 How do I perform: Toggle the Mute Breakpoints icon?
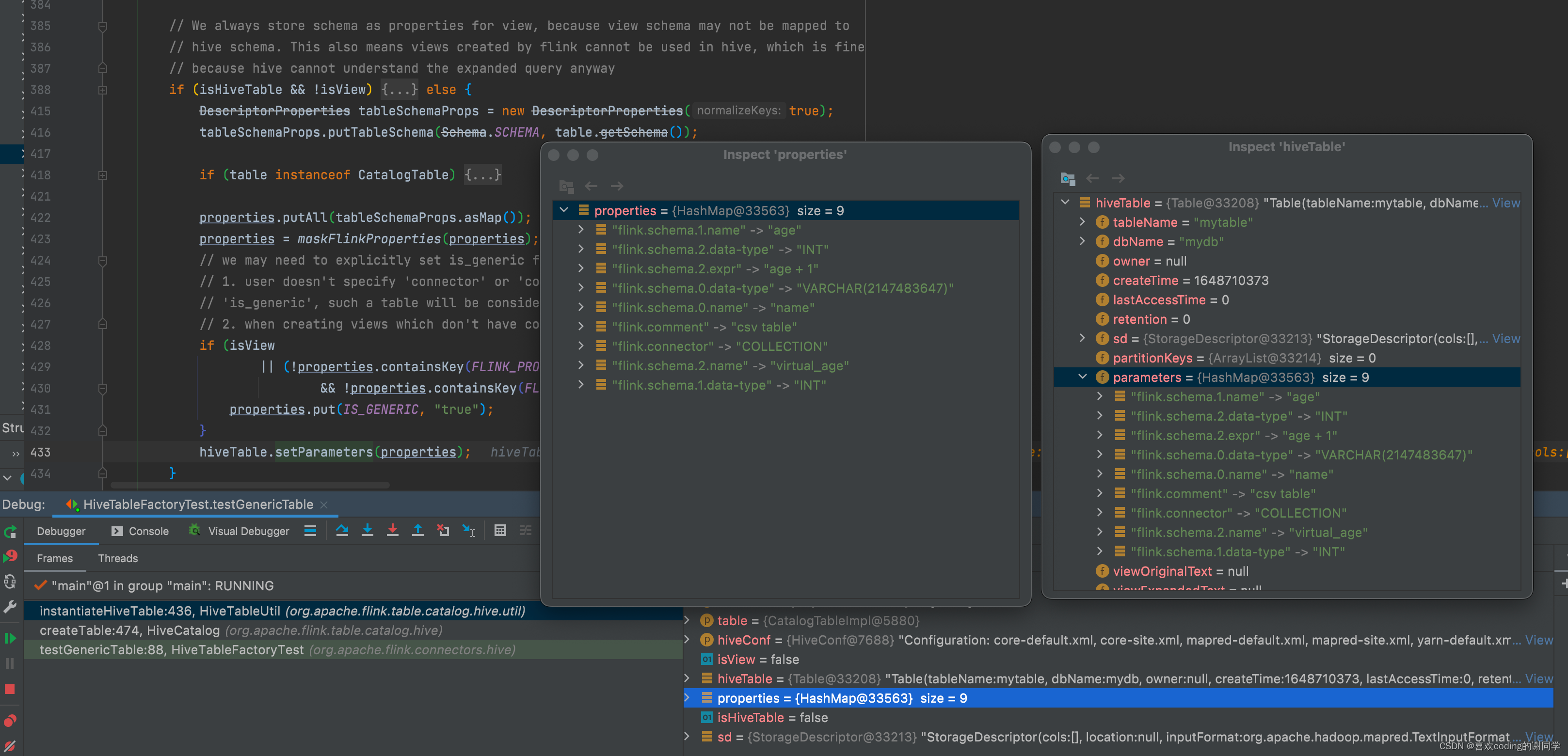click(10, 745)
